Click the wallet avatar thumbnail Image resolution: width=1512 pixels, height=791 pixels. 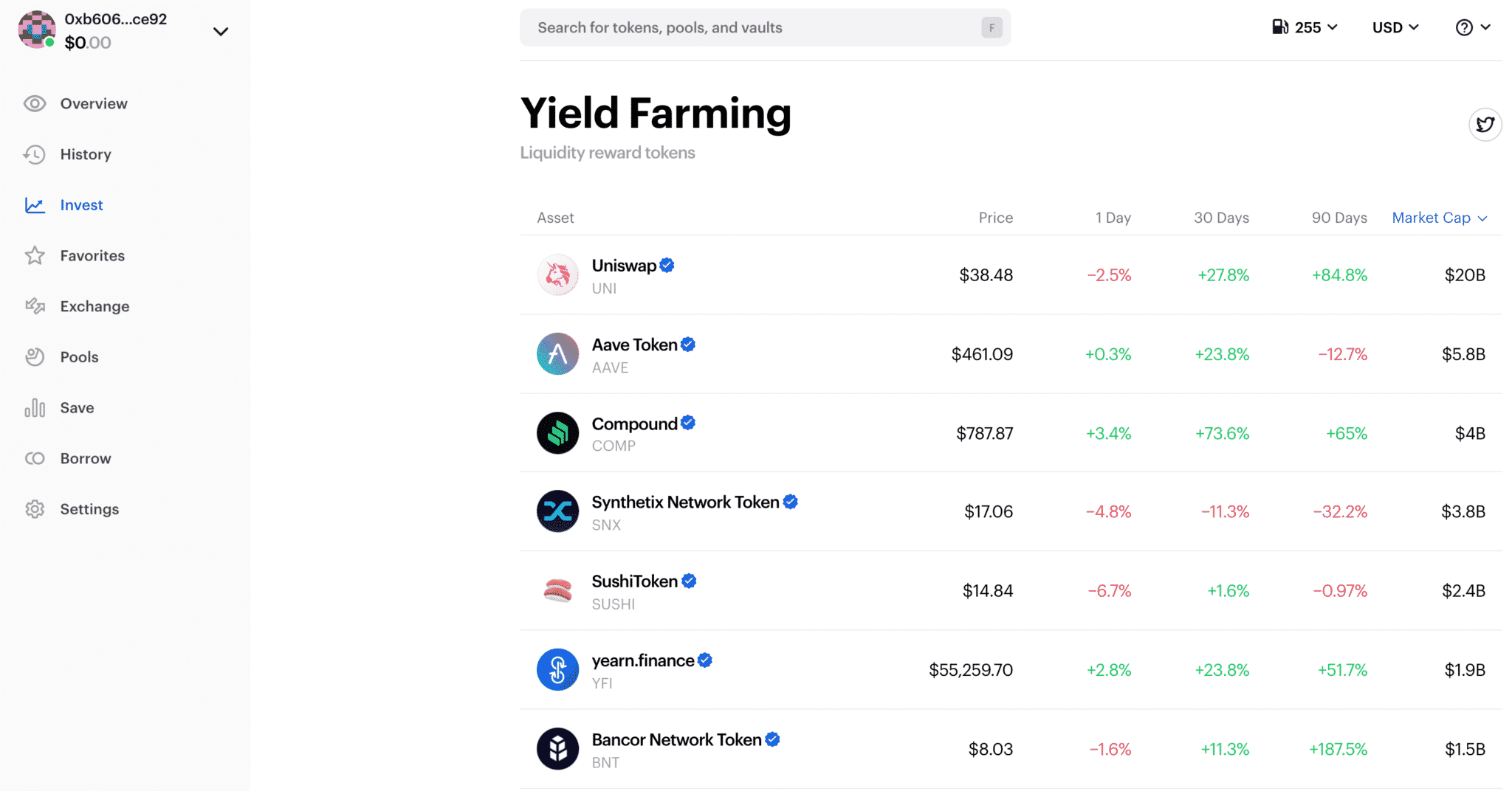pyautogui.click(x=36, y=30)
